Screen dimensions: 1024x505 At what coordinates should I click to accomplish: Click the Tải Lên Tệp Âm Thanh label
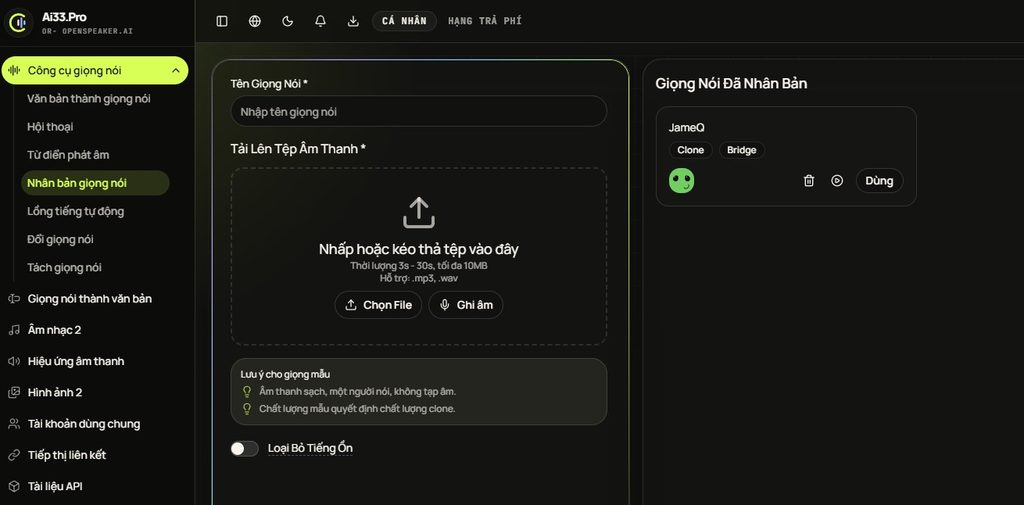tap(298, 149)
